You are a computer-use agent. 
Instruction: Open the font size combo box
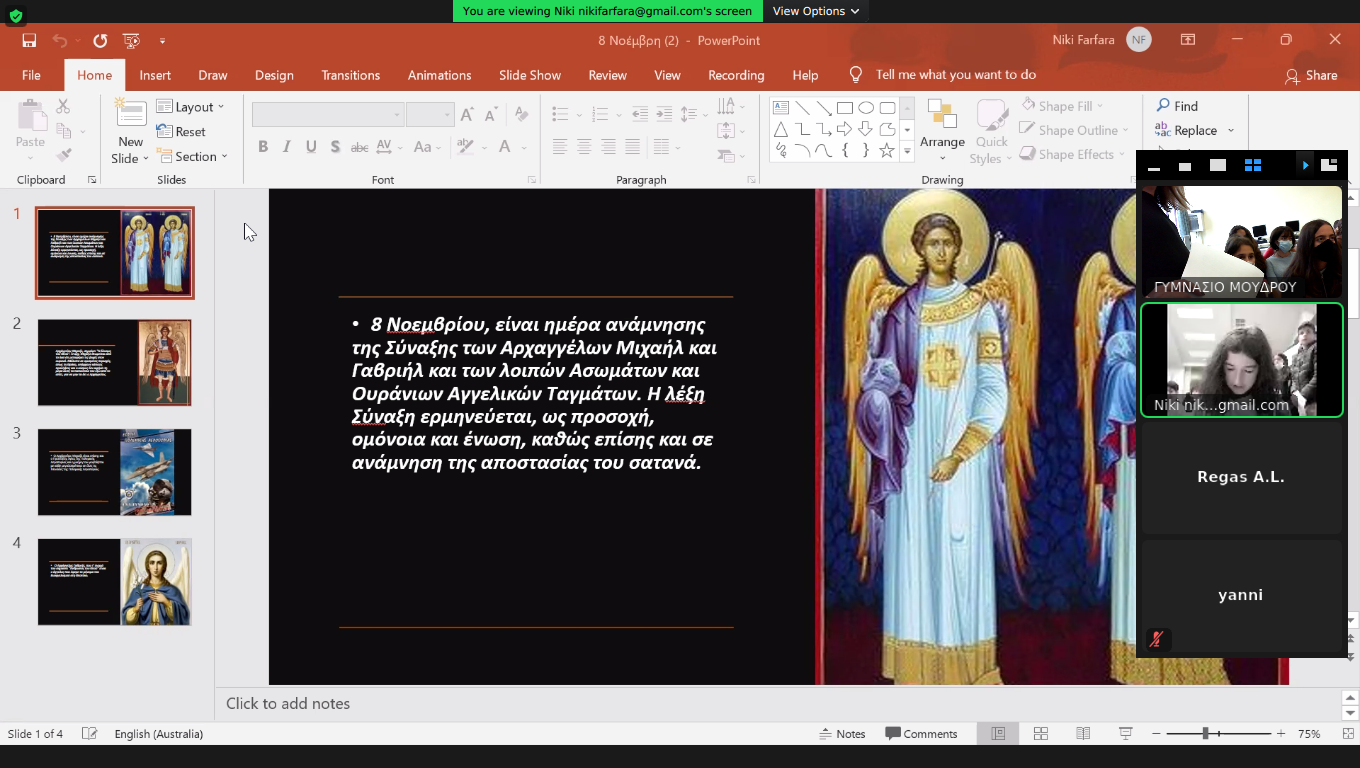click(430, 115)
